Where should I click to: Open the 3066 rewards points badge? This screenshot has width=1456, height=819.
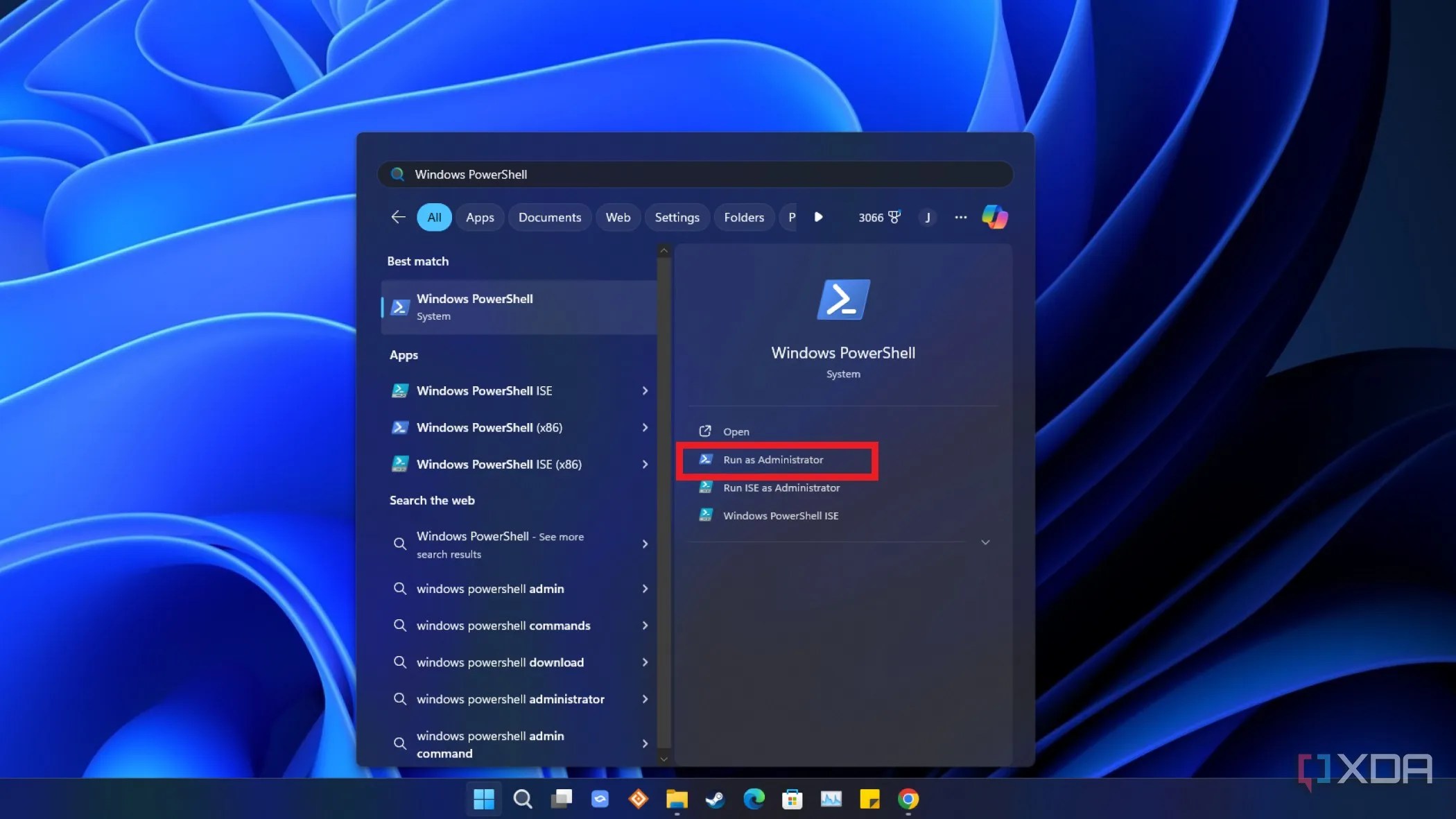pos(879,217)
